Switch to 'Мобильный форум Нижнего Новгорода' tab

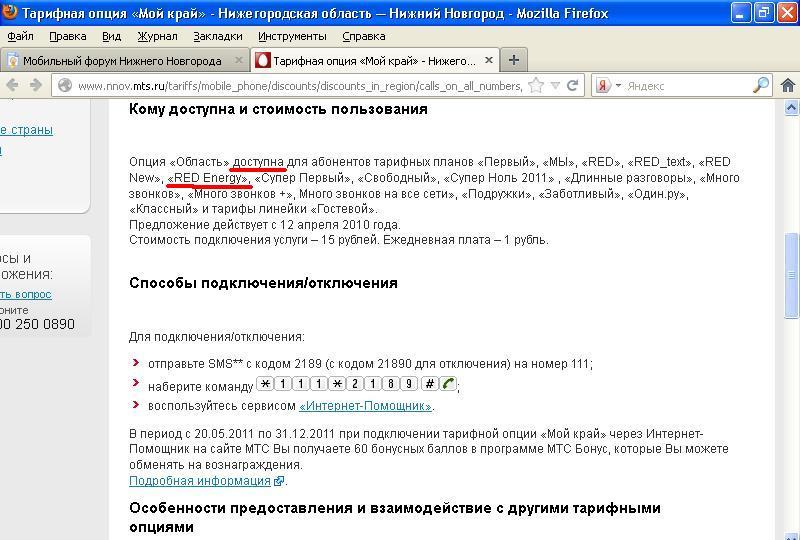pyautogui.click(x=122, y=61)
